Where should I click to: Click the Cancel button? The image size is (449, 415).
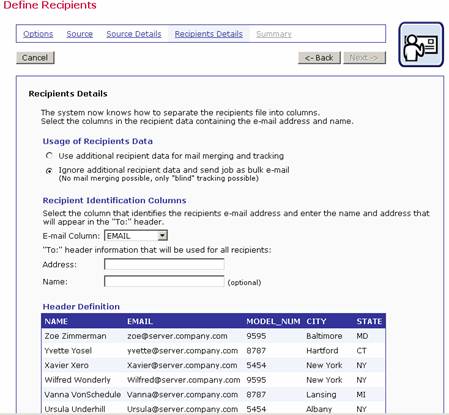point(35,58)
